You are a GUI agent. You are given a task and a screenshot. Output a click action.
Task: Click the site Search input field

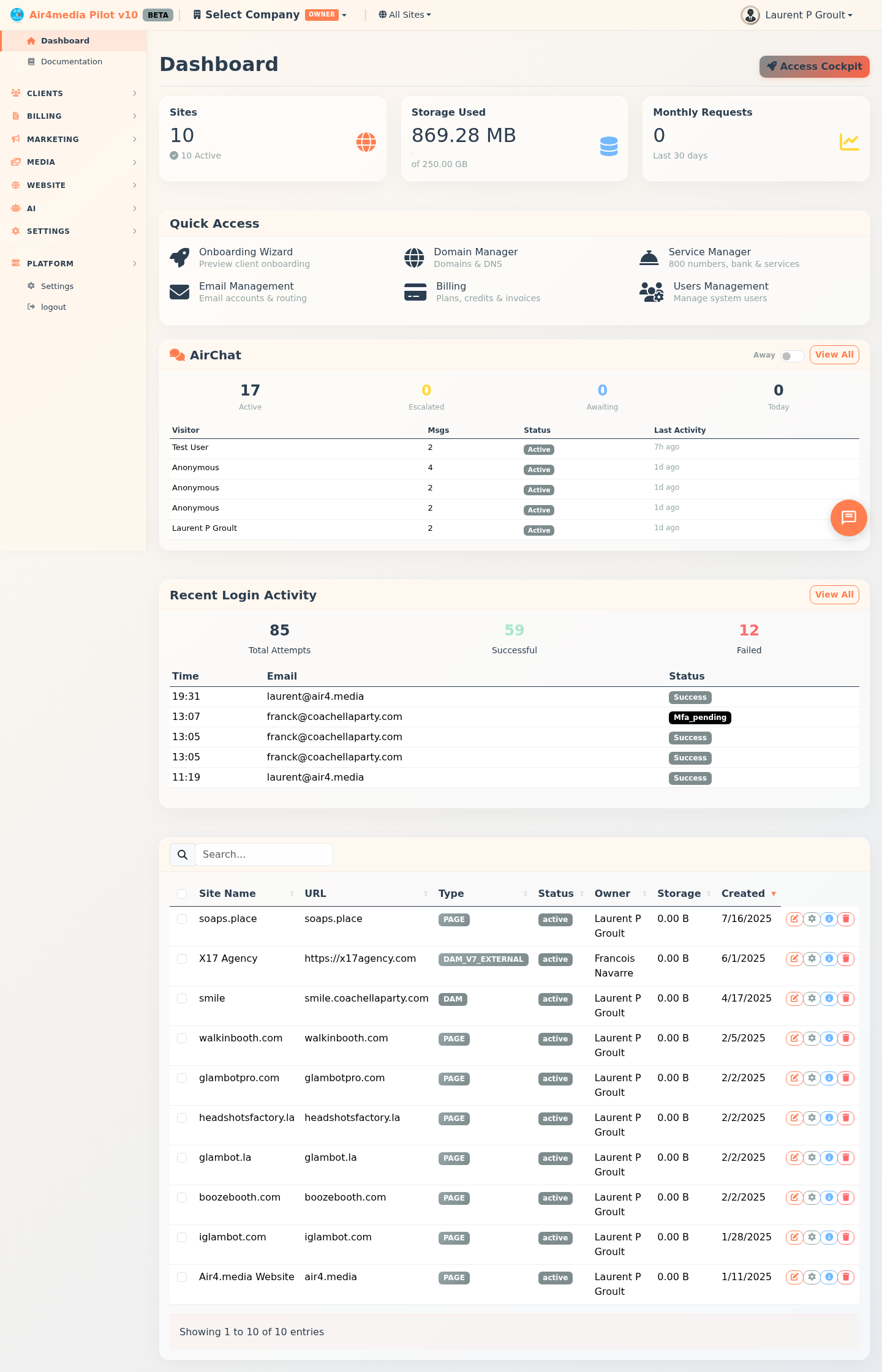point(263,855)
